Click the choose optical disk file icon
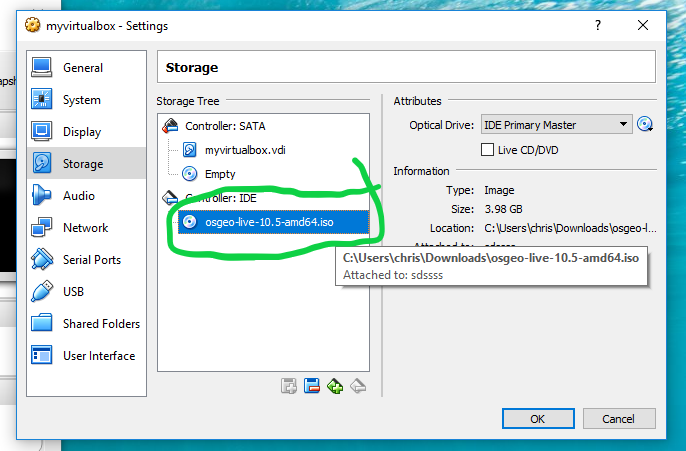Viewport: 686px width, 451px height. (645, 124)
